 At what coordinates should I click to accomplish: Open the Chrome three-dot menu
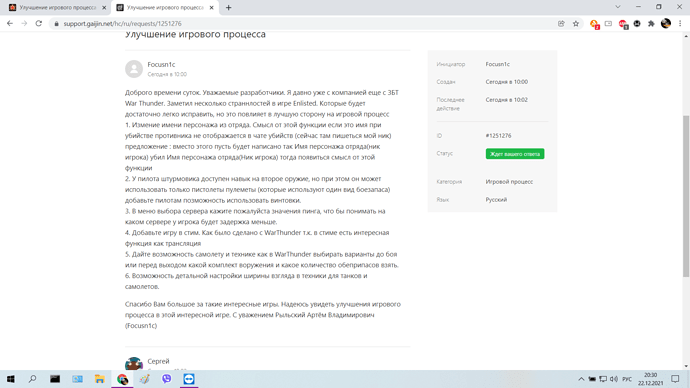coord(680,24)
